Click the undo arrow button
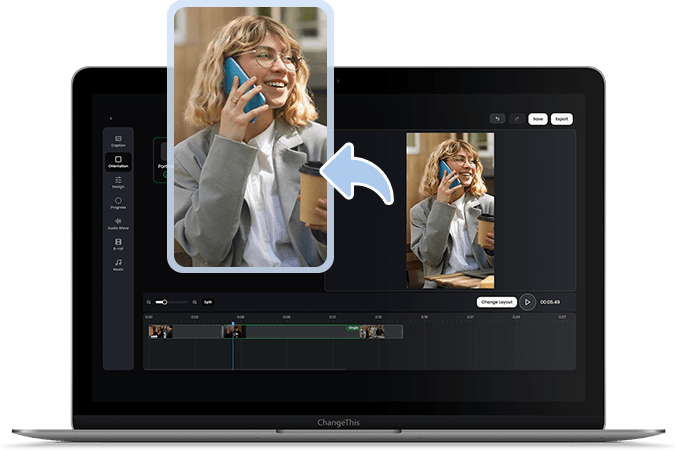 pyautogui.click(x=497, y=119)
